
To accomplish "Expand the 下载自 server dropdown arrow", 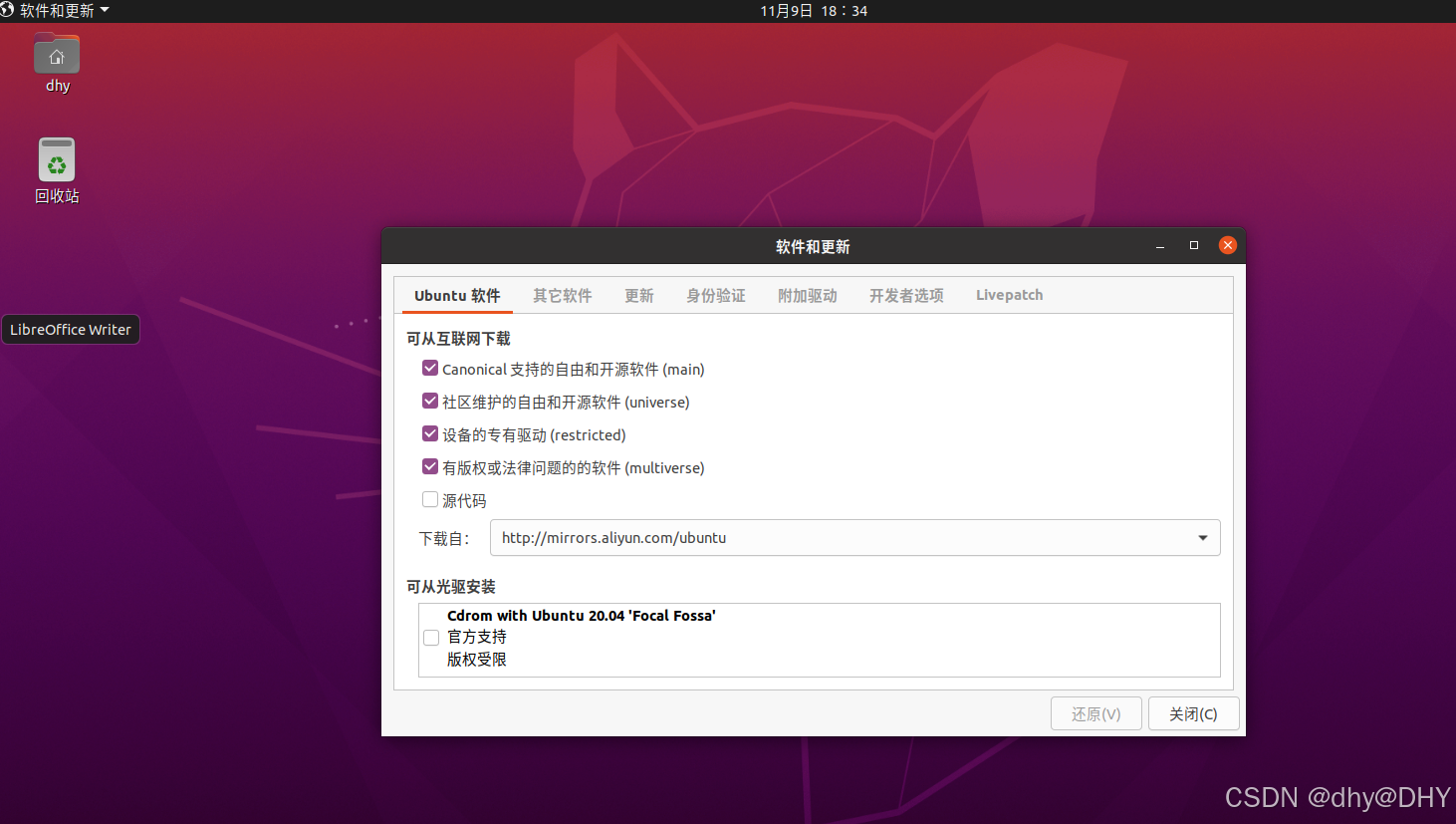I will [1203, 538].
